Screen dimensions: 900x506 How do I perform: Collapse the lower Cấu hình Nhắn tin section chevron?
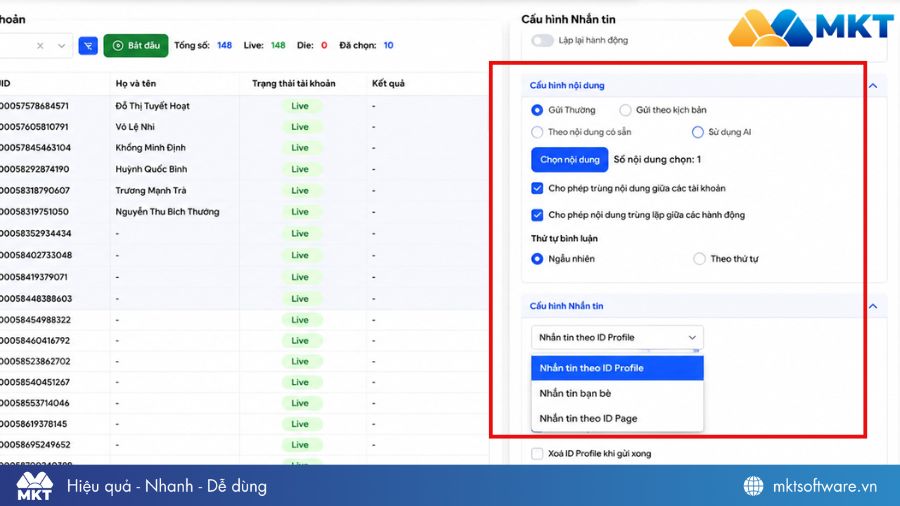(x=873, y=306)
